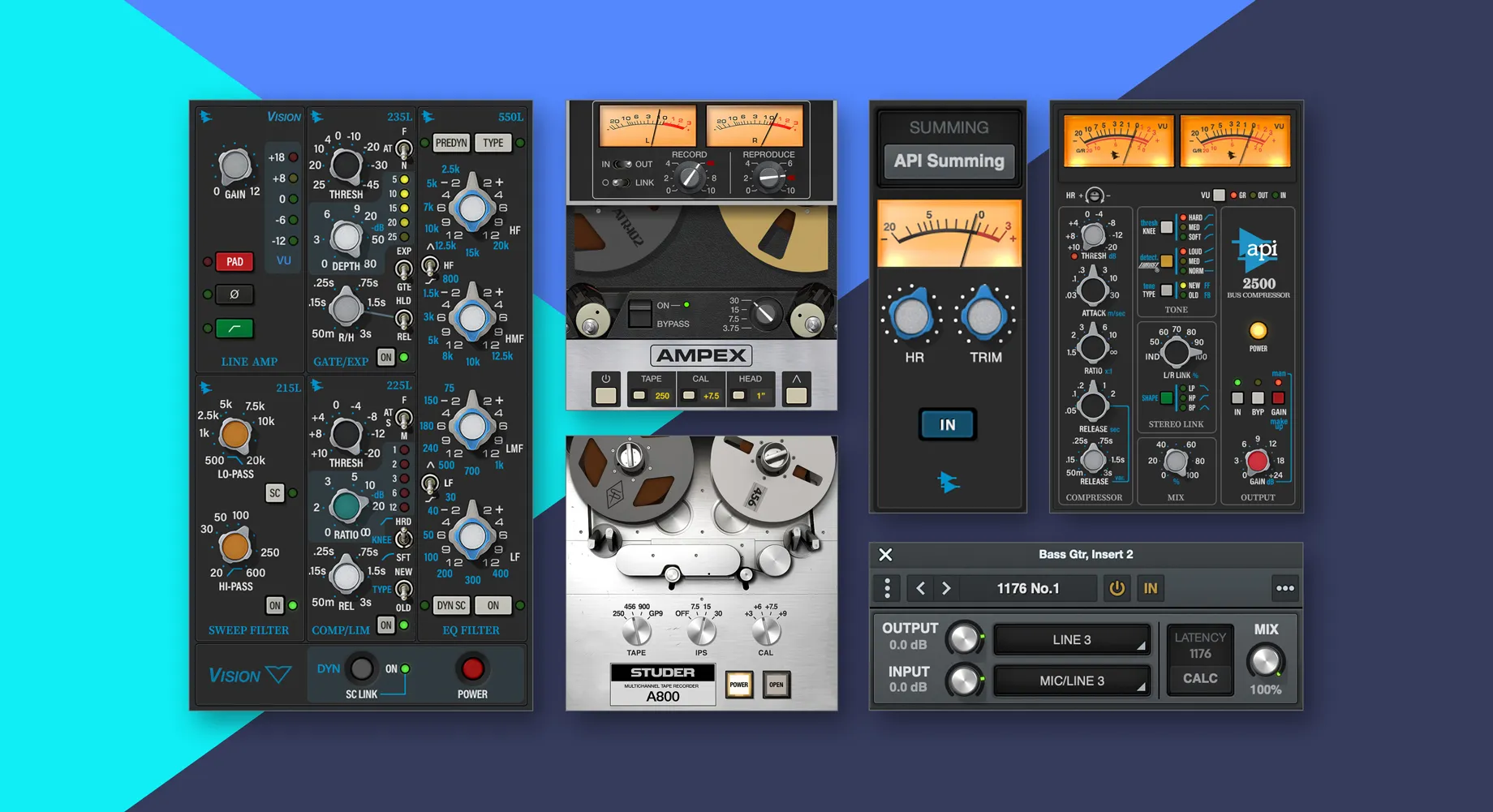Click the SC button on Sweep Filter
Viewport: 1493px width, 812px height.
tap(275, 492)
